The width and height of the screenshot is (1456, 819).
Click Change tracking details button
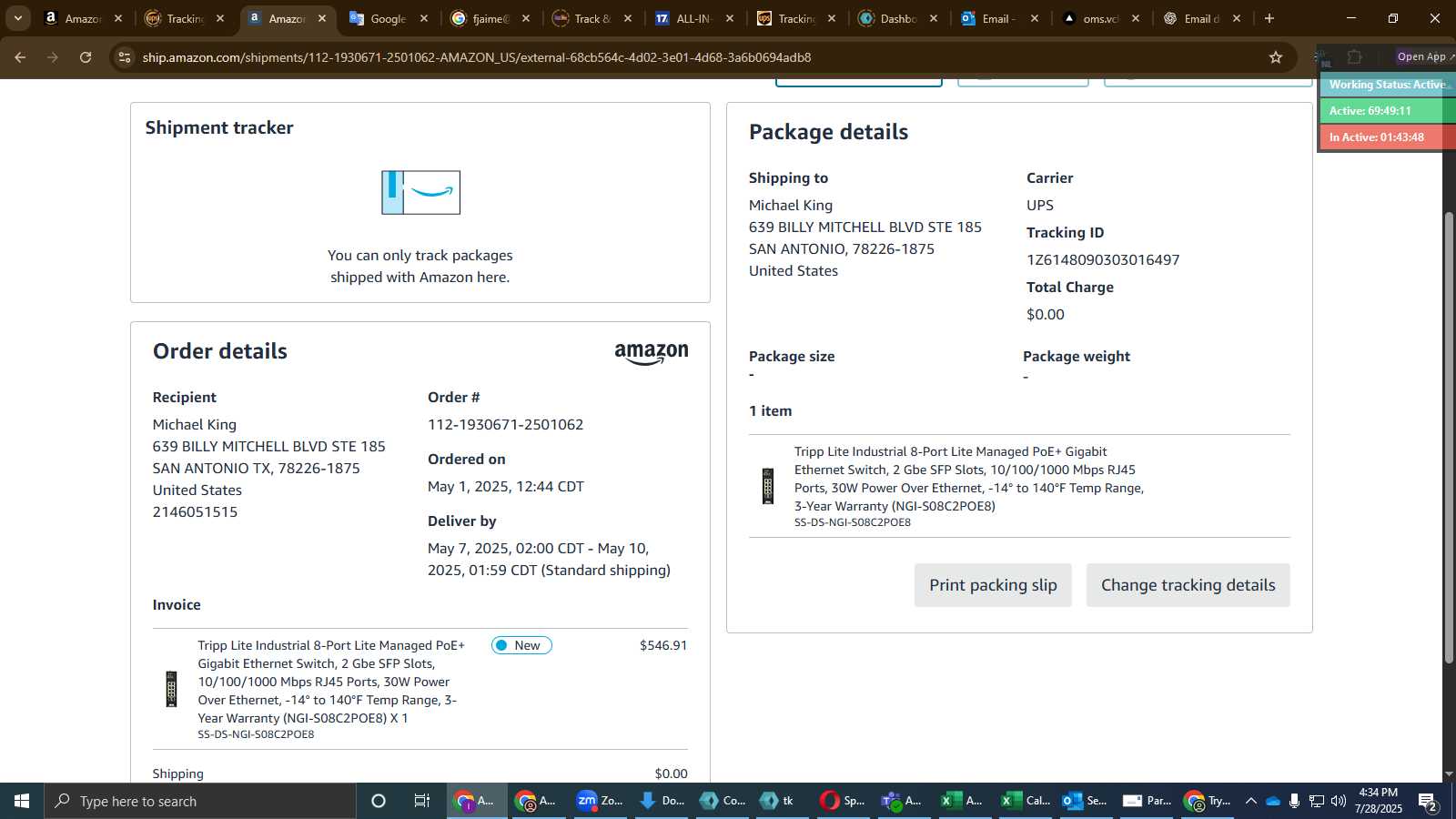1188,585
